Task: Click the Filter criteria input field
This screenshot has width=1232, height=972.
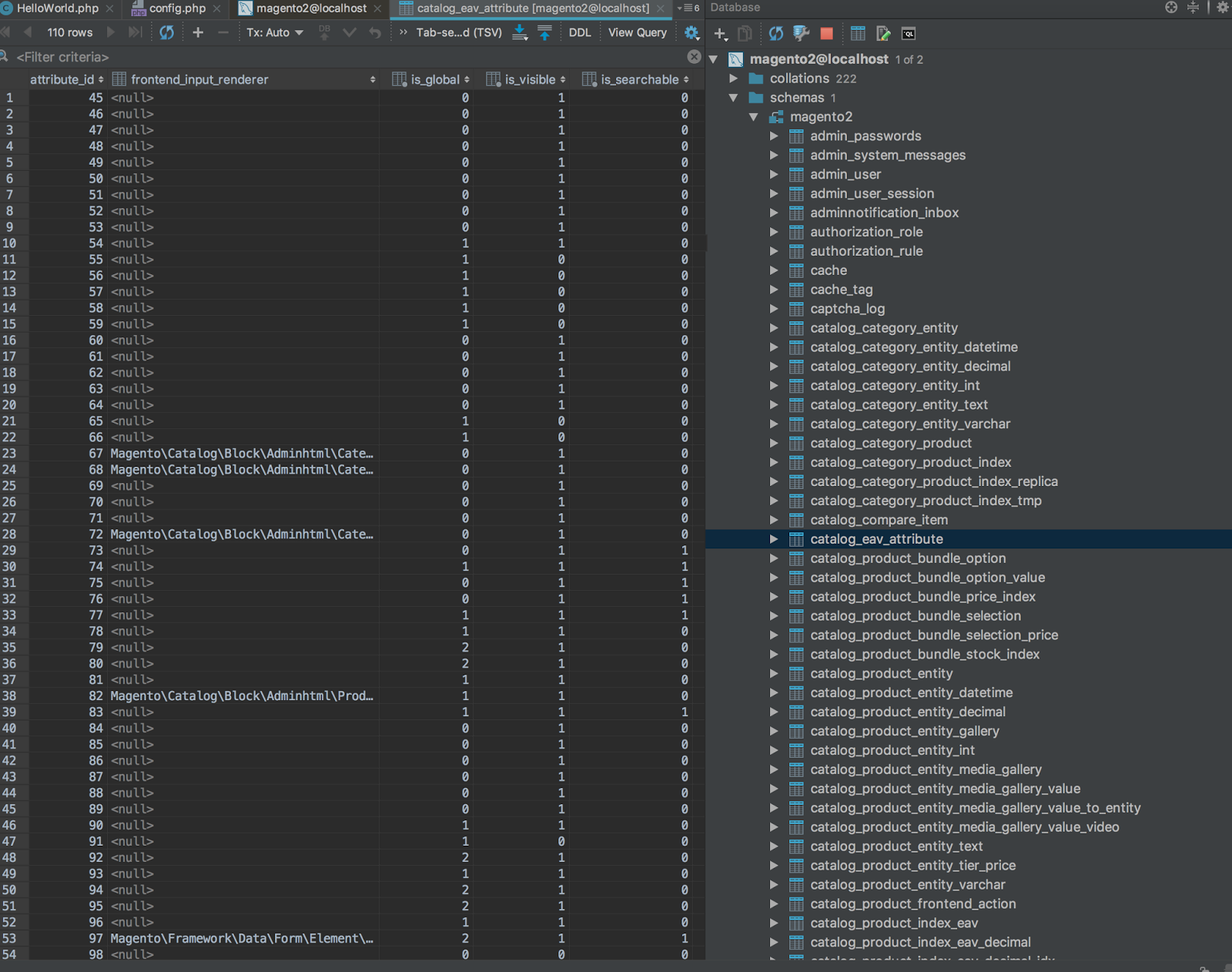Action: pyautogui.click(x=346, y=57)
